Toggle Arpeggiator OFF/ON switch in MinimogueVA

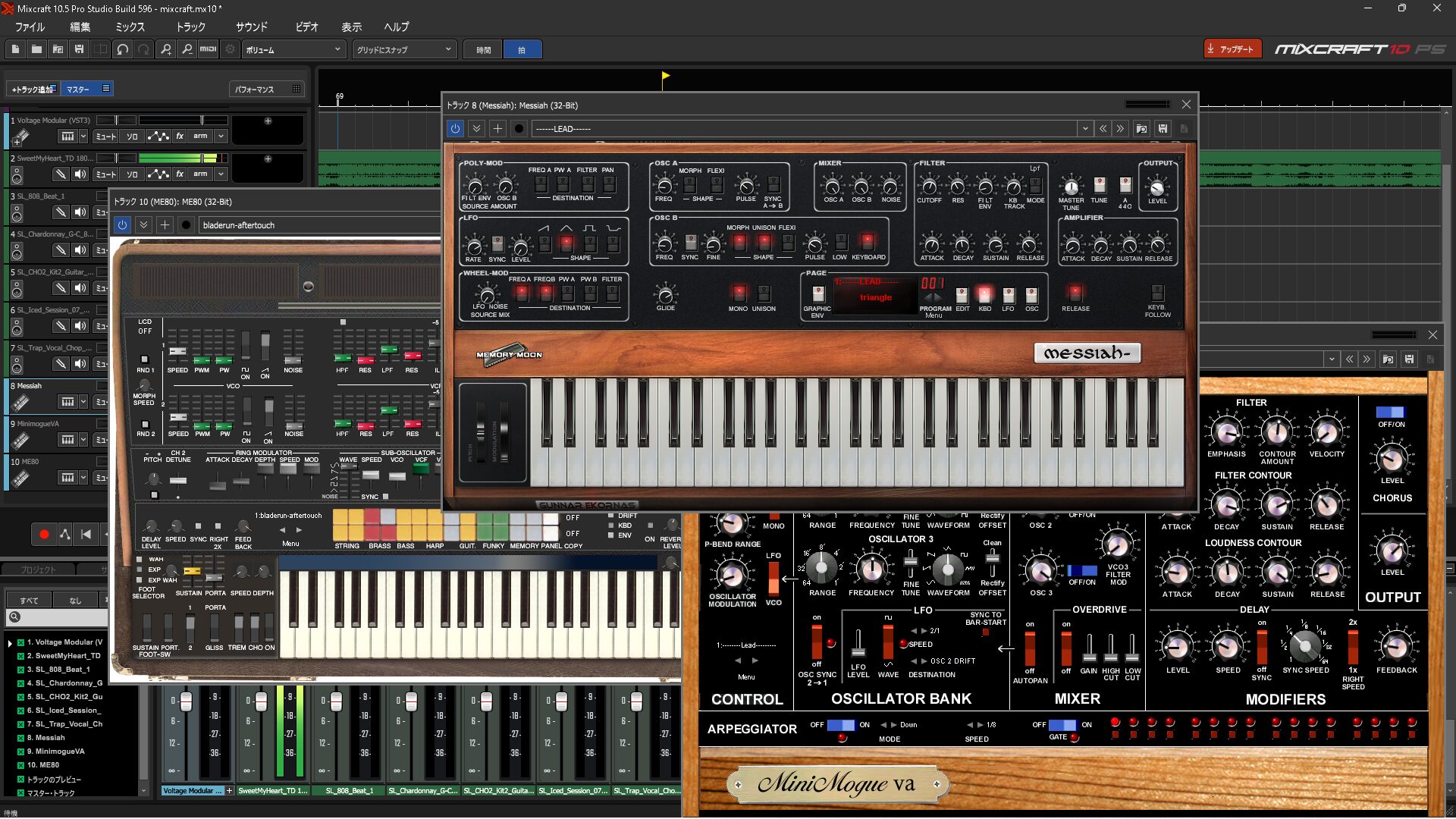pyautogui.click(x=840, y=725)
